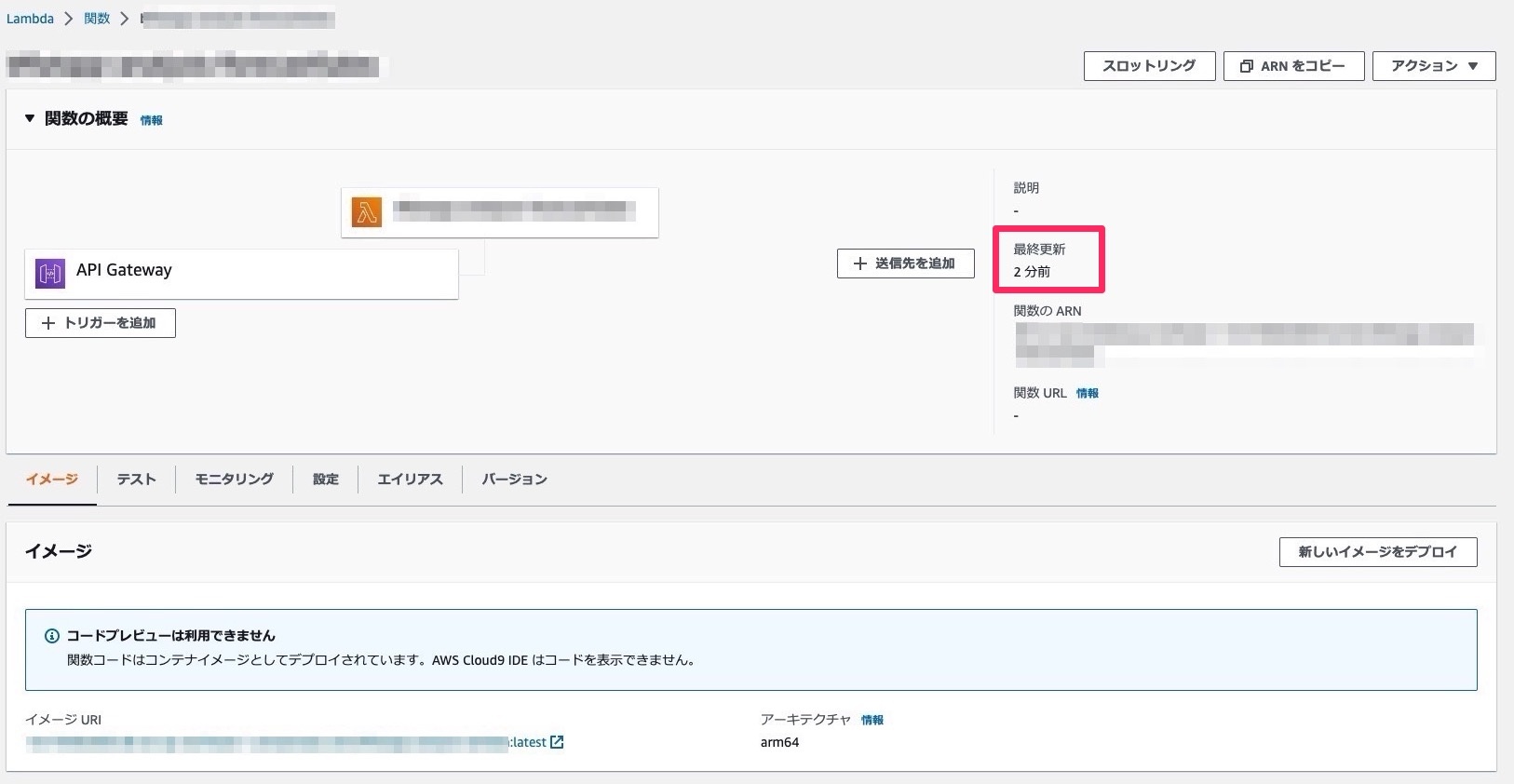Go to the エイリアス tab
The image size is (1514, 784).
(410, 479)
